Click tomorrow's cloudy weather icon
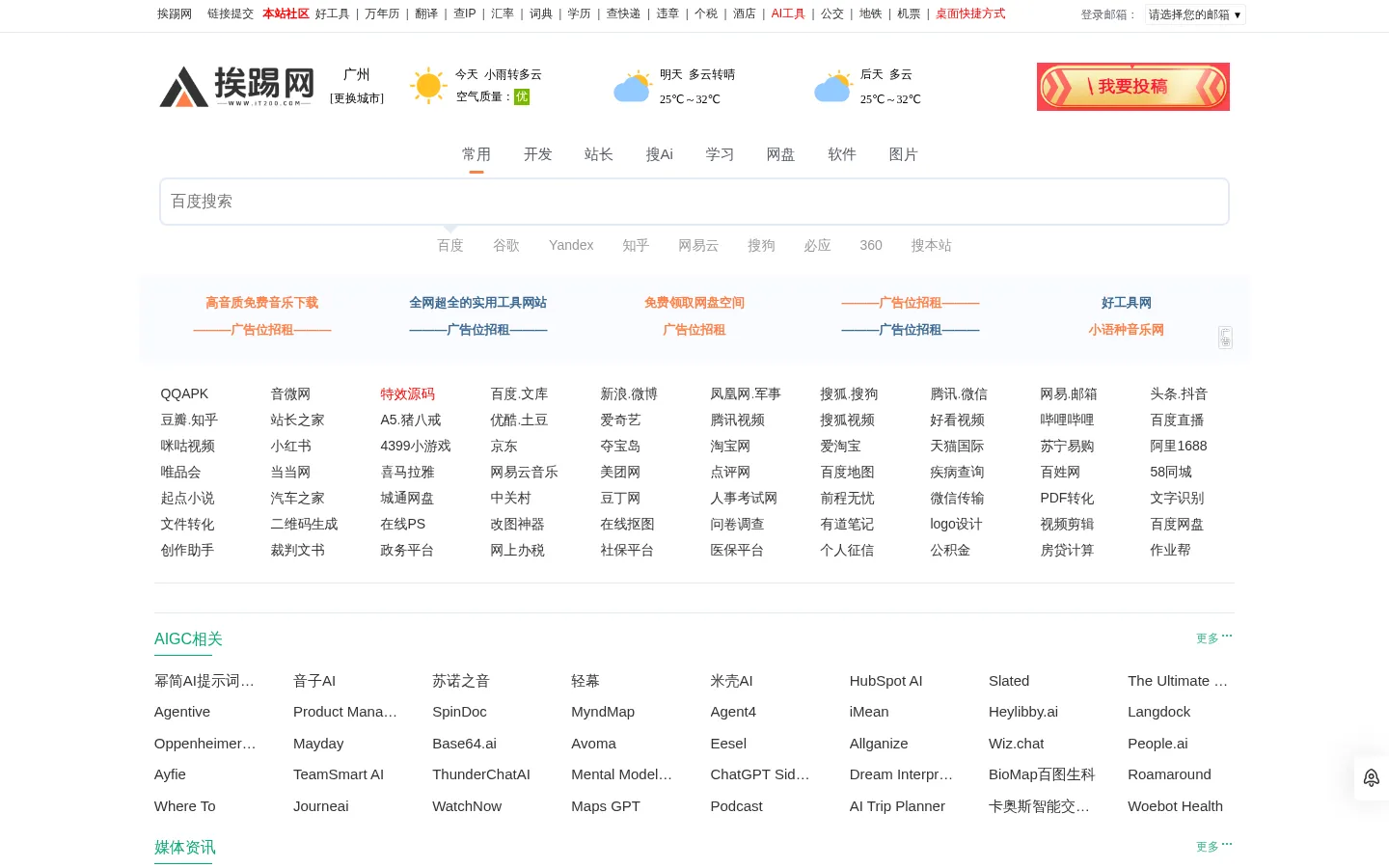 pyautogui.click(x=633, y=86)
